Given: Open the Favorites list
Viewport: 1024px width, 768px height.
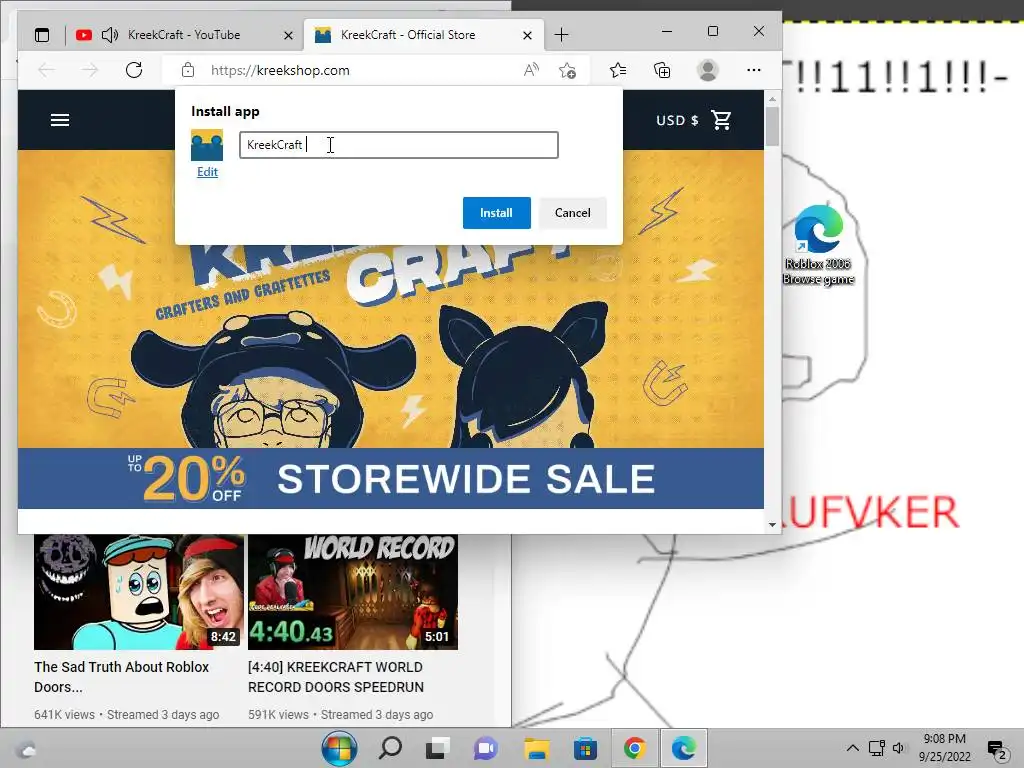Looking at the screenshot, I should point(618,70).
